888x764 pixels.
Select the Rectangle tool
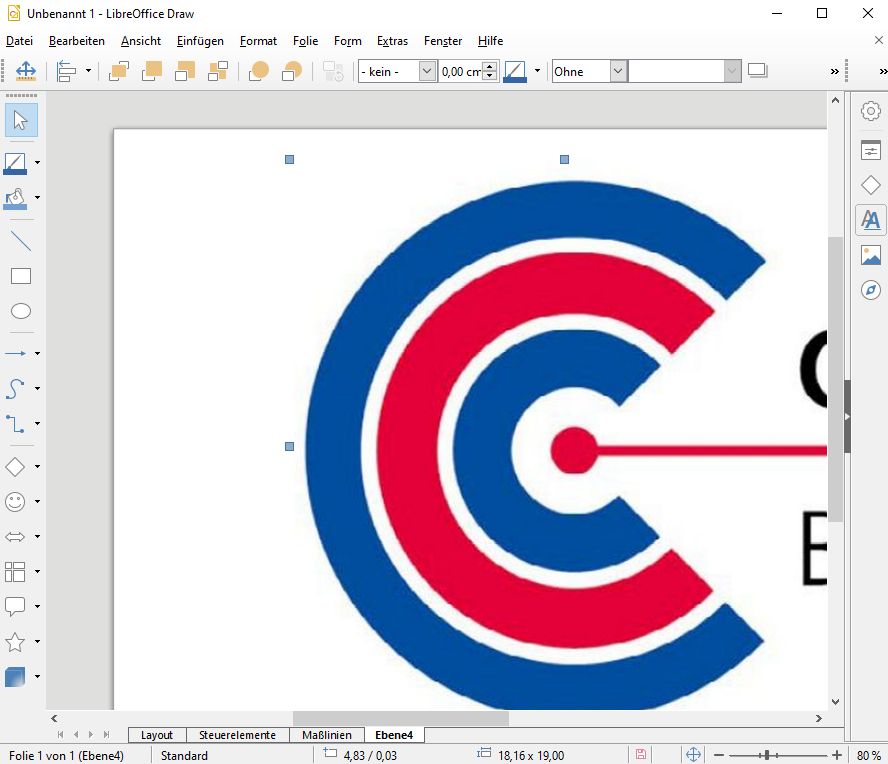21,276
